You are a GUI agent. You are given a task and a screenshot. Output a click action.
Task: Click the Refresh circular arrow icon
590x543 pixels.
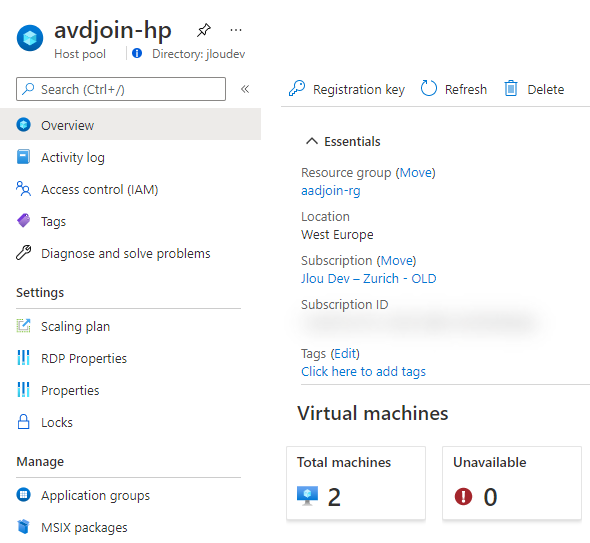point(429,88)
